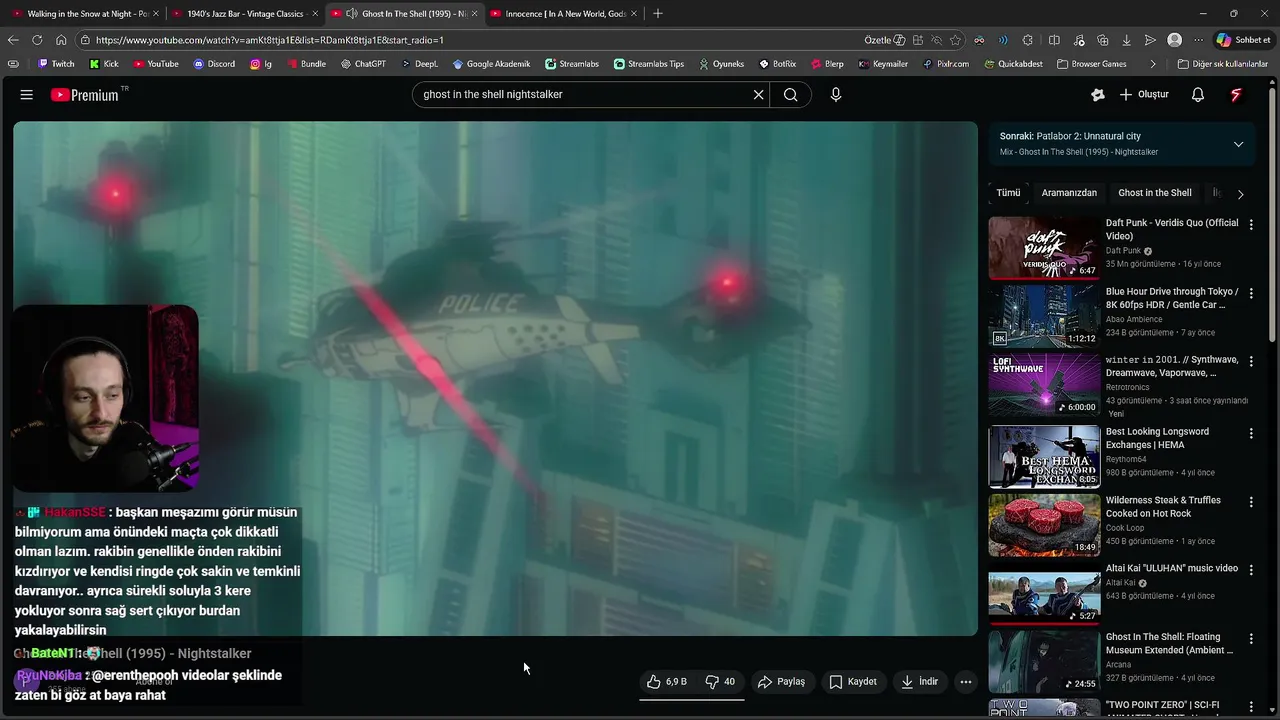Click the address bar URL
Image resolution: width=1280 pixels, height=720 pixels.
click(x=270, y=40)
